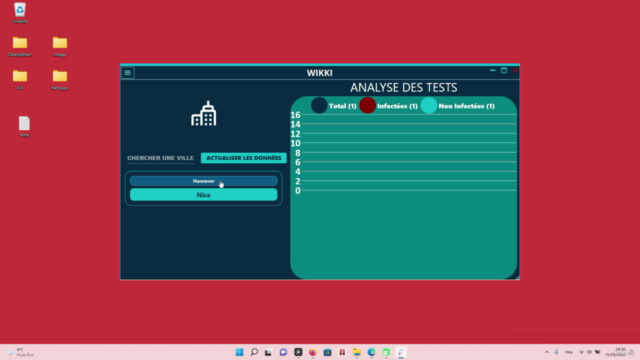Switch to Chercher une ville tab
Screen dimensions: 640x360
click(160, 158)
